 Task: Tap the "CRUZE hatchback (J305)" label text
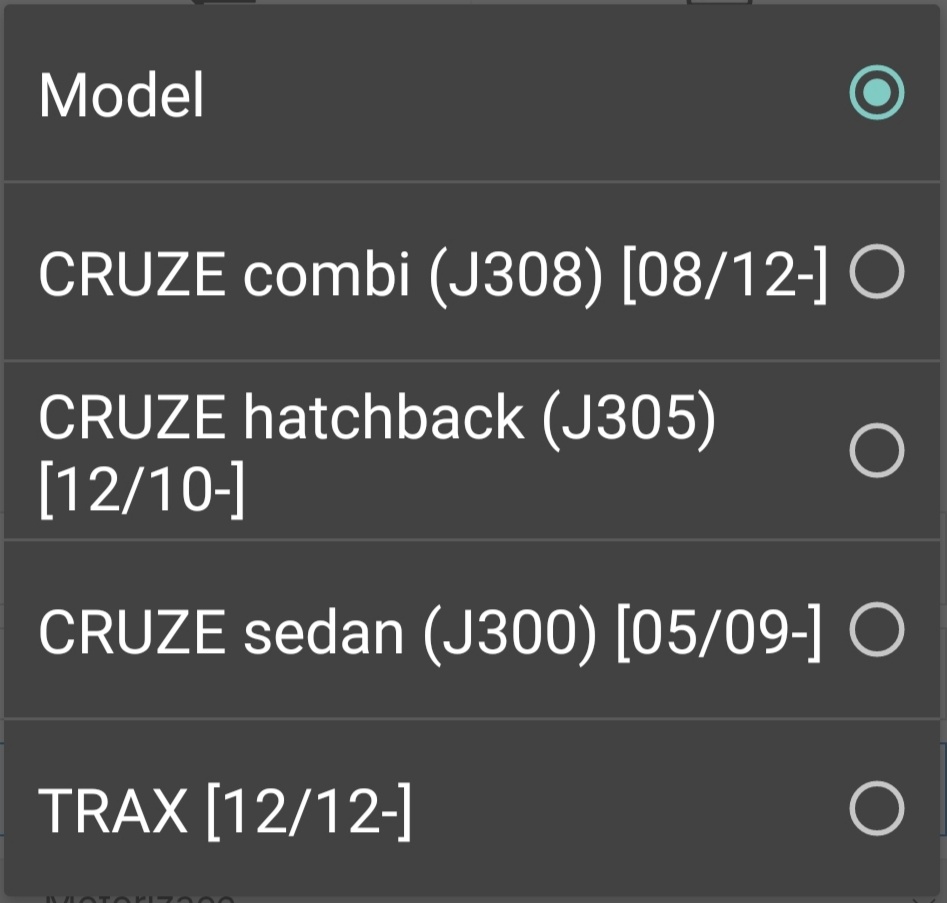point(377,419)
